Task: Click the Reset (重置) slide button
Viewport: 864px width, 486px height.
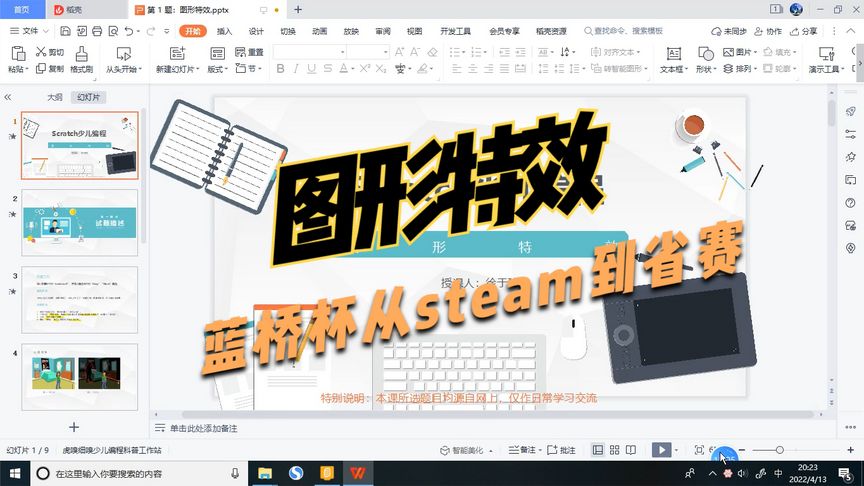Action: point(249,52)
